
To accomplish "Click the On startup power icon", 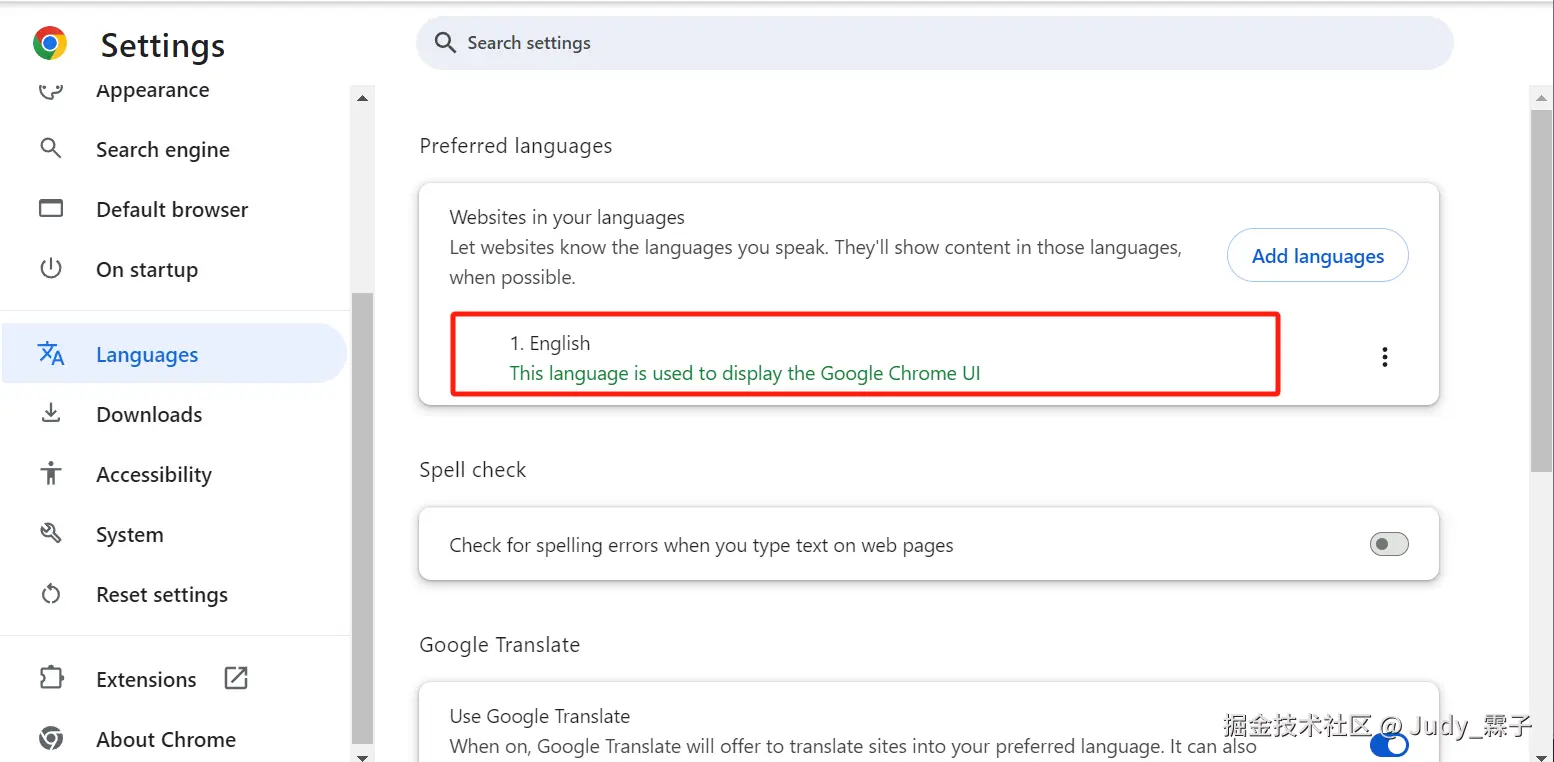I will click(x=50, y=269).
